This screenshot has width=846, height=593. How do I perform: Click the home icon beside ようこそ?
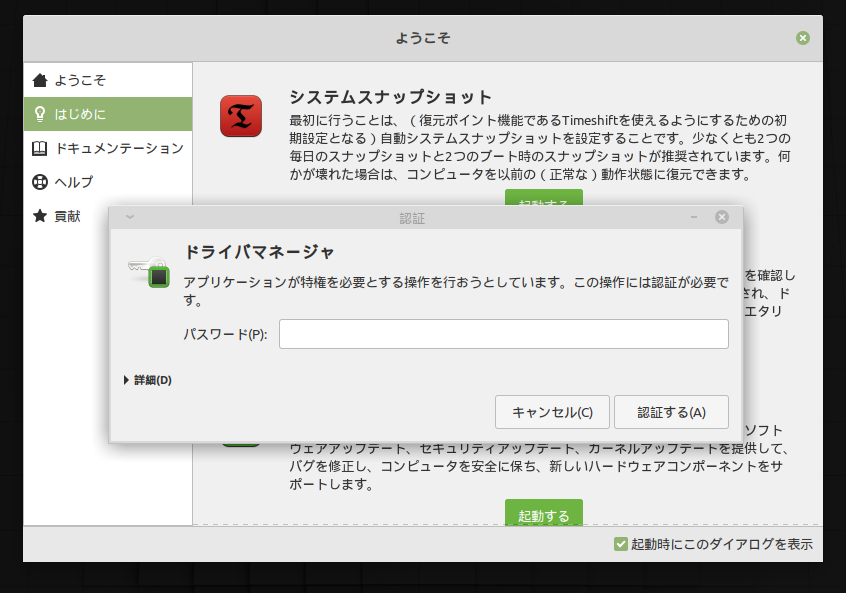tap(40, 80)
